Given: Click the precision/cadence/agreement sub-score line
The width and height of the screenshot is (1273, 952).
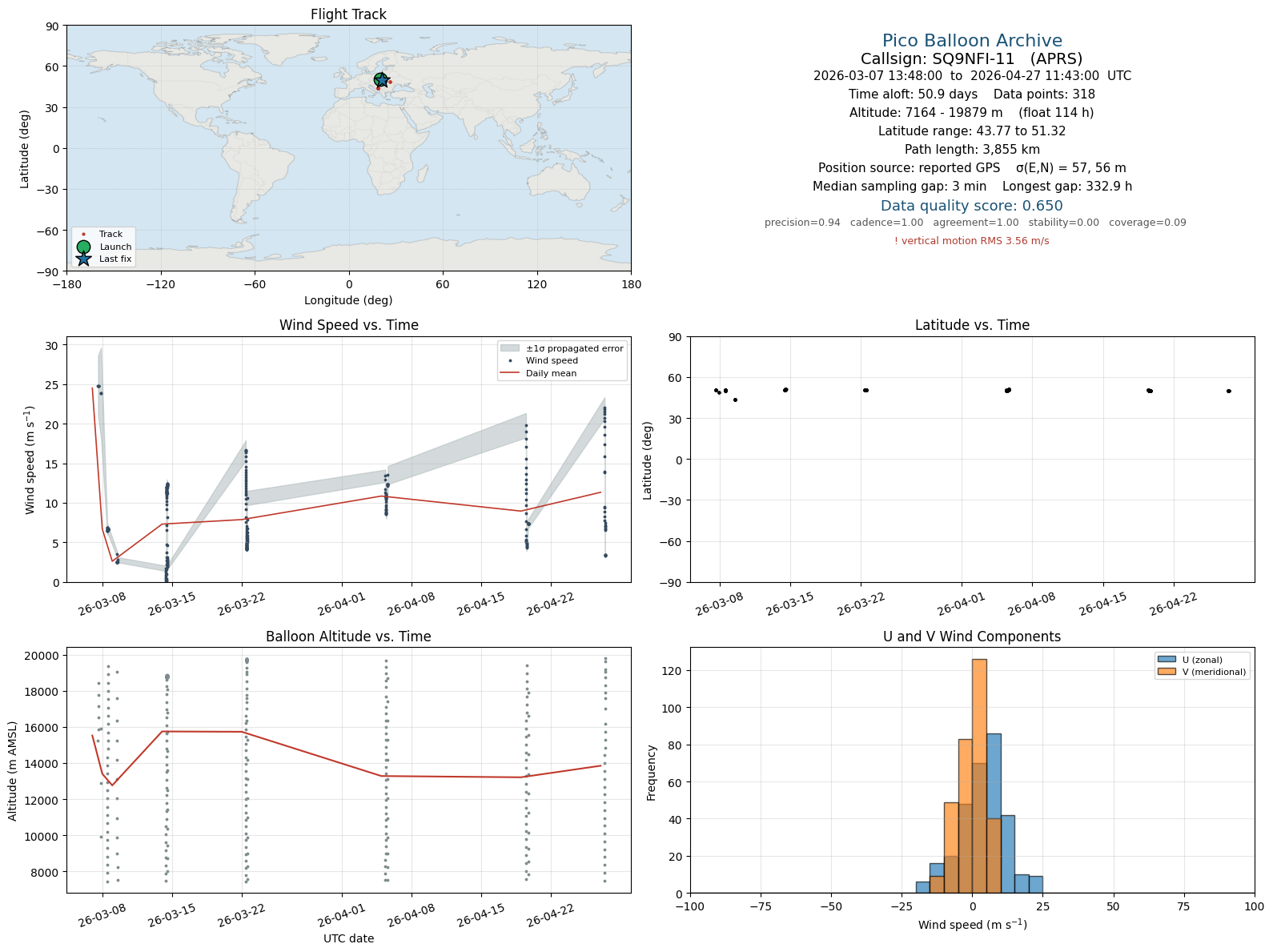Looking at the screenshot, I should pos(975,223).
